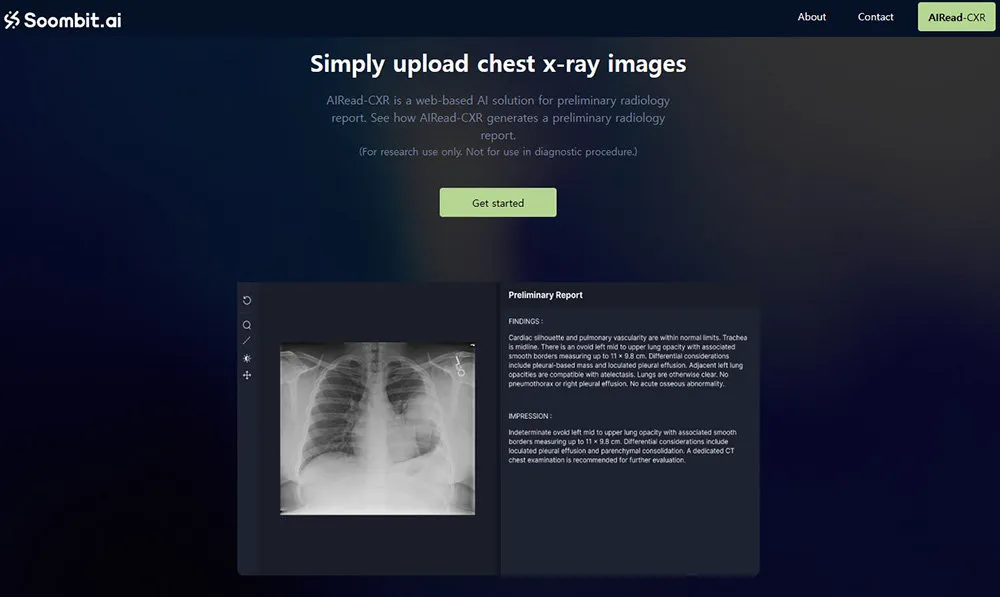Click the Soombit.ai logo
The height and width of the screenshot is (597, 1000).
62,20
